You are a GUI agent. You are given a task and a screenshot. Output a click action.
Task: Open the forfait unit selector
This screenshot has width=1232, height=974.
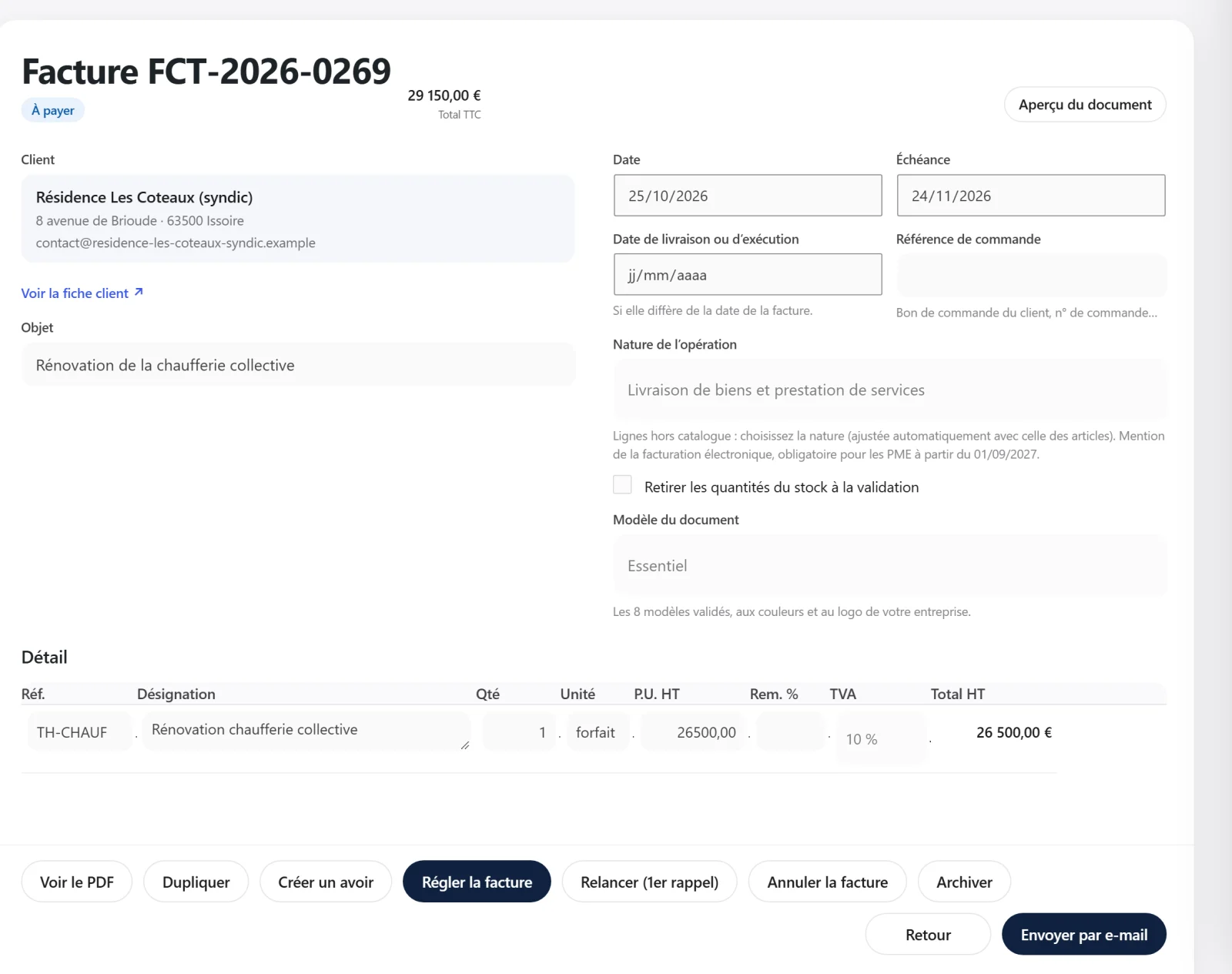[x=598, y=732]
